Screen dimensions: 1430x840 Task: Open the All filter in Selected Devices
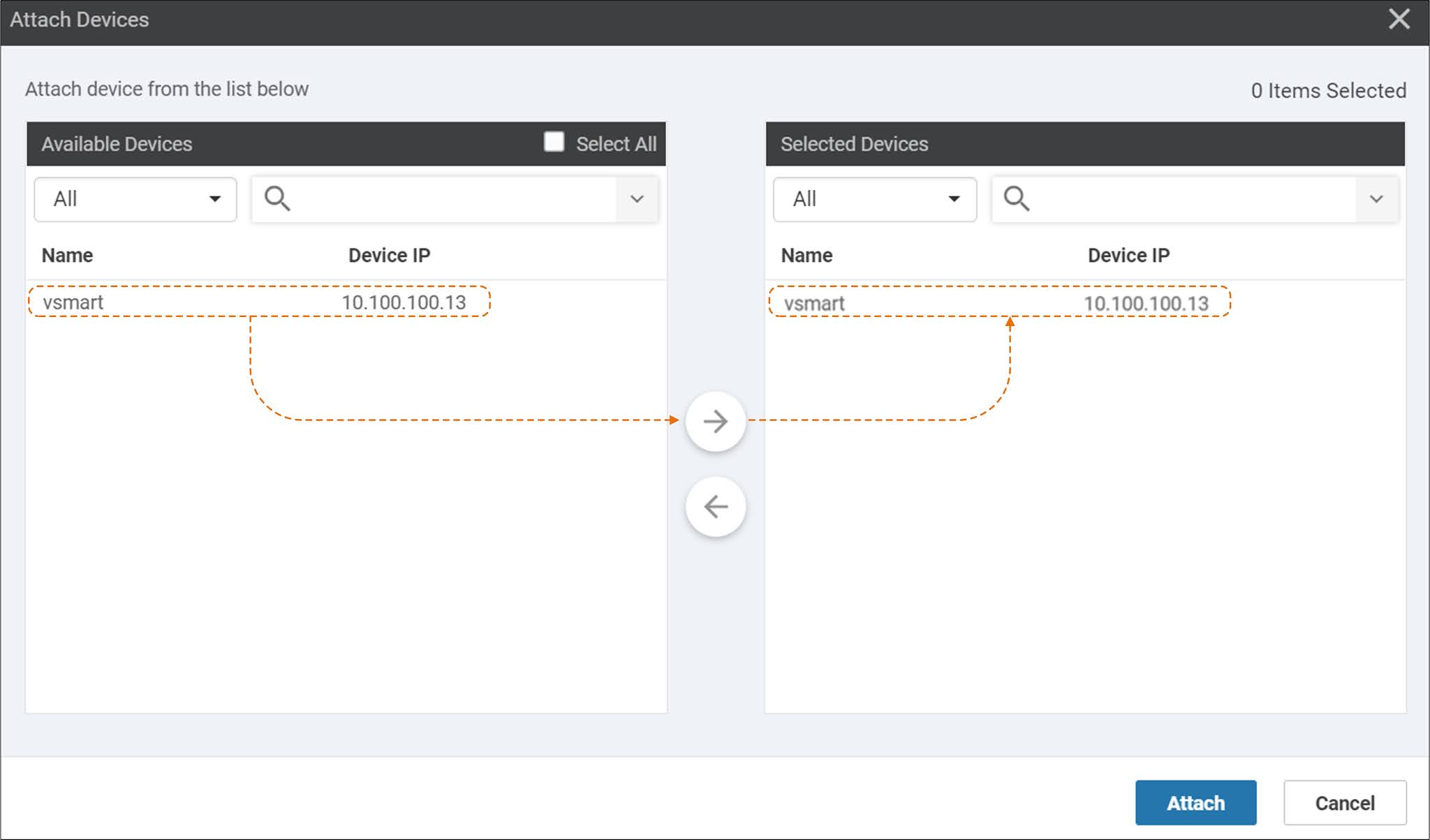[874, 199]
